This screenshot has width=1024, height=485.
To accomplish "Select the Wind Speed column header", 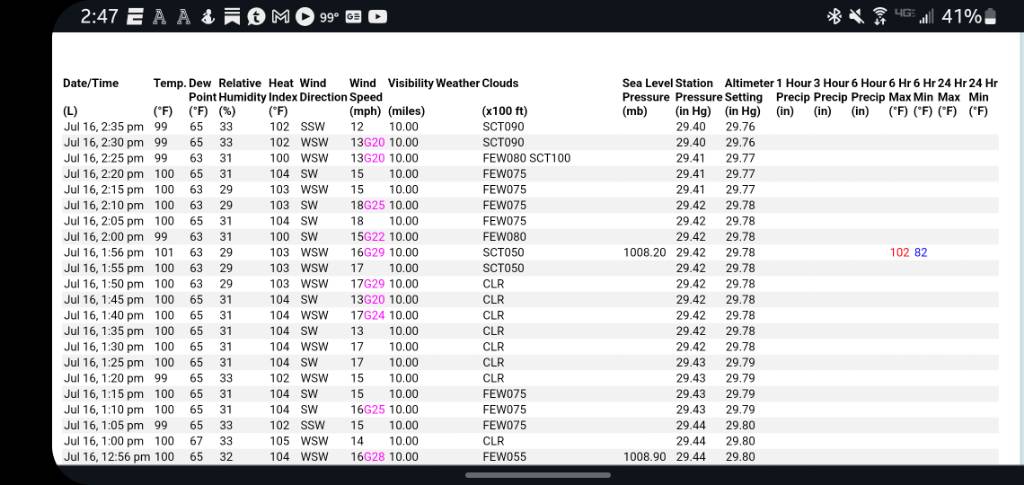I will point(366,90).
